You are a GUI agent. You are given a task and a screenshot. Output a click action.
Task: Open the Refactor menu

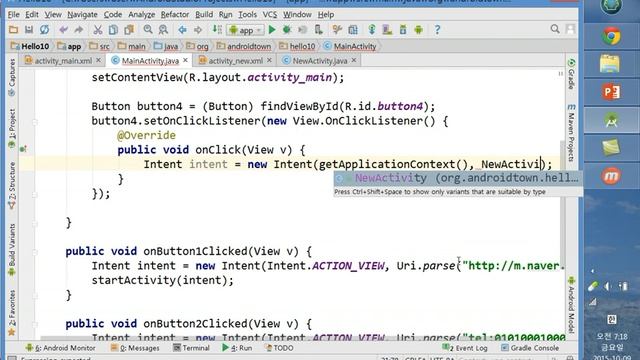(175, 15)
